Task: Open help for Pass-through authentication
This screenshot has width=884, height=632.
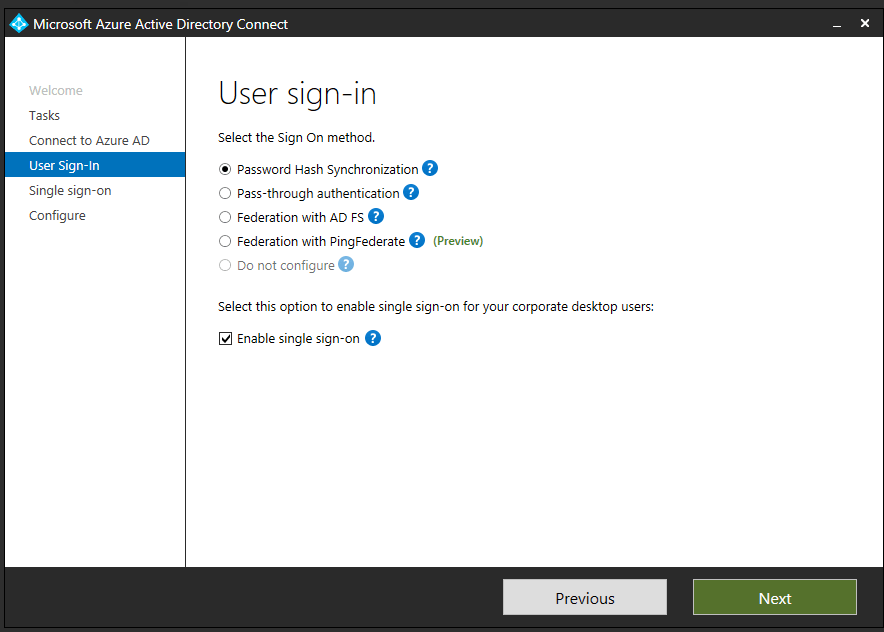Action: [x=411, y=193]
